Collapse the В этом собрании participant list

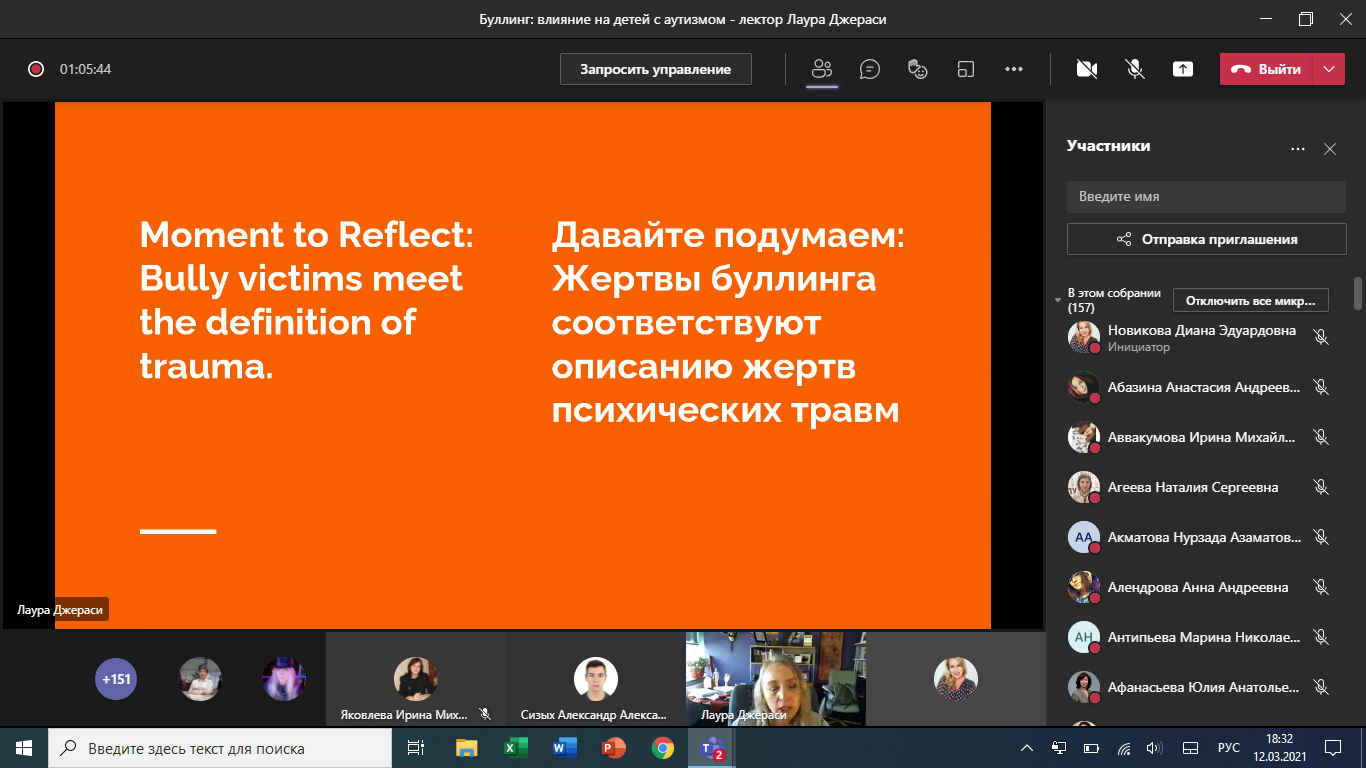[x=1058, y=300]
